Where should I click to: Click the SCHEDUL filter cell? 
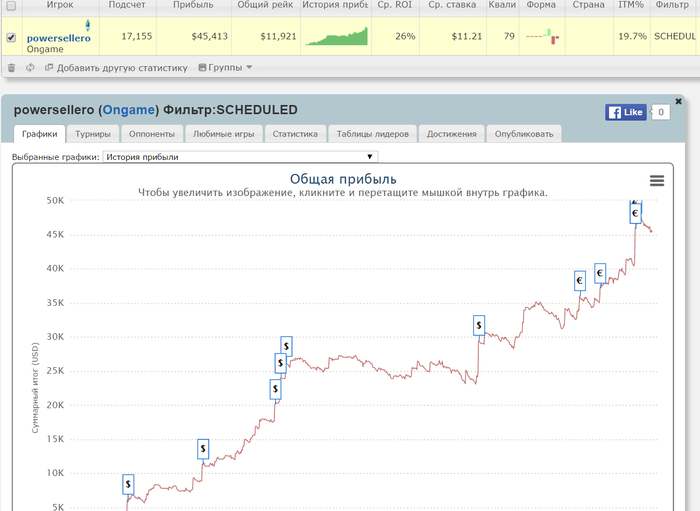coord(675,37)
